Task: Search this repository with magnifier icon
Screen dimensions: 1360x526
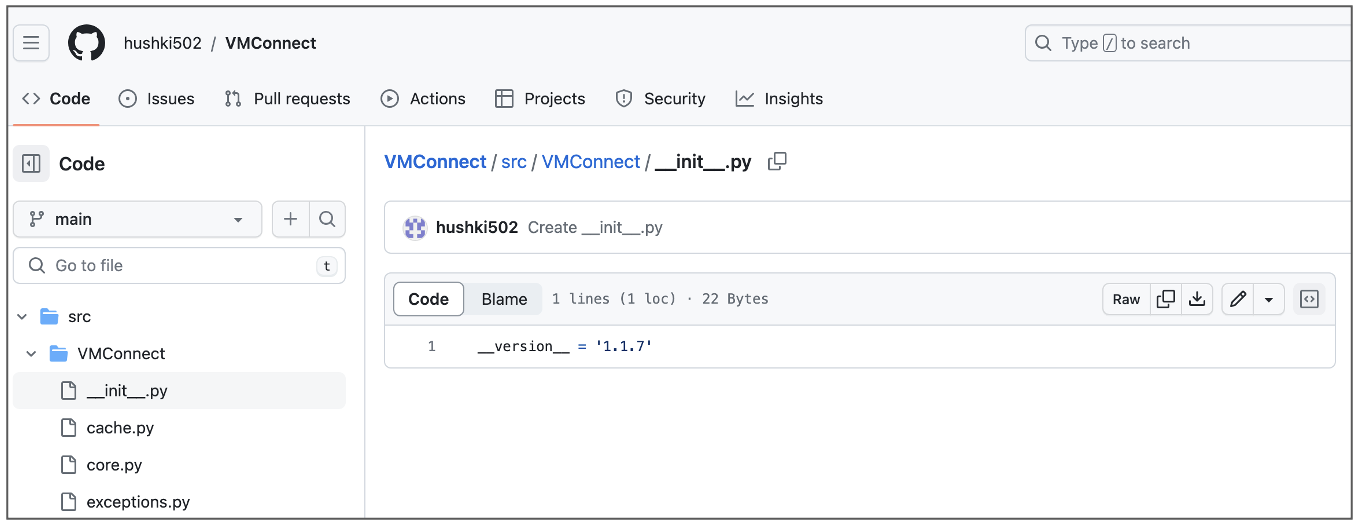Action: click(327, 219)
